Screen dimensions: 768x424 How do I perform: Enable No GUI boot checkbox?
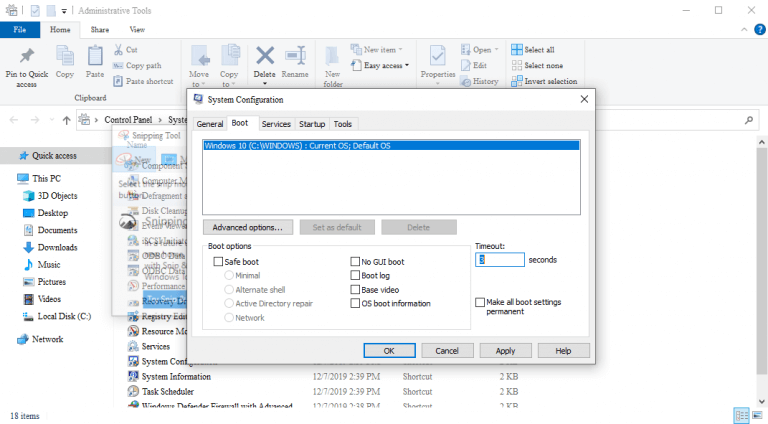[x=355, y=262]
